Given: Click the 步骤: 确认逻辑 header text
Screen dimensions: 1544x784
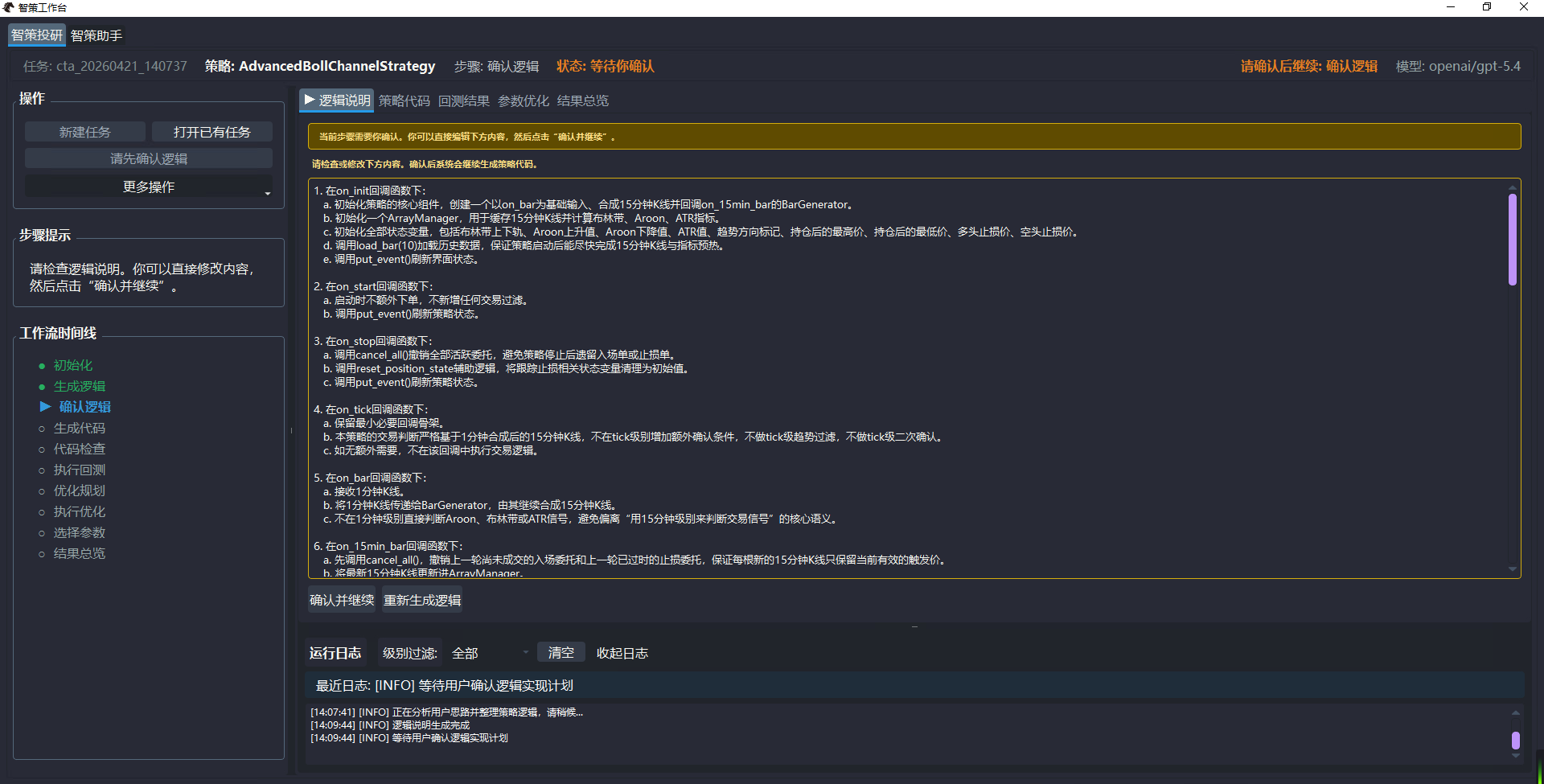Looking at the screenshot, I should (x=496, y=66).
